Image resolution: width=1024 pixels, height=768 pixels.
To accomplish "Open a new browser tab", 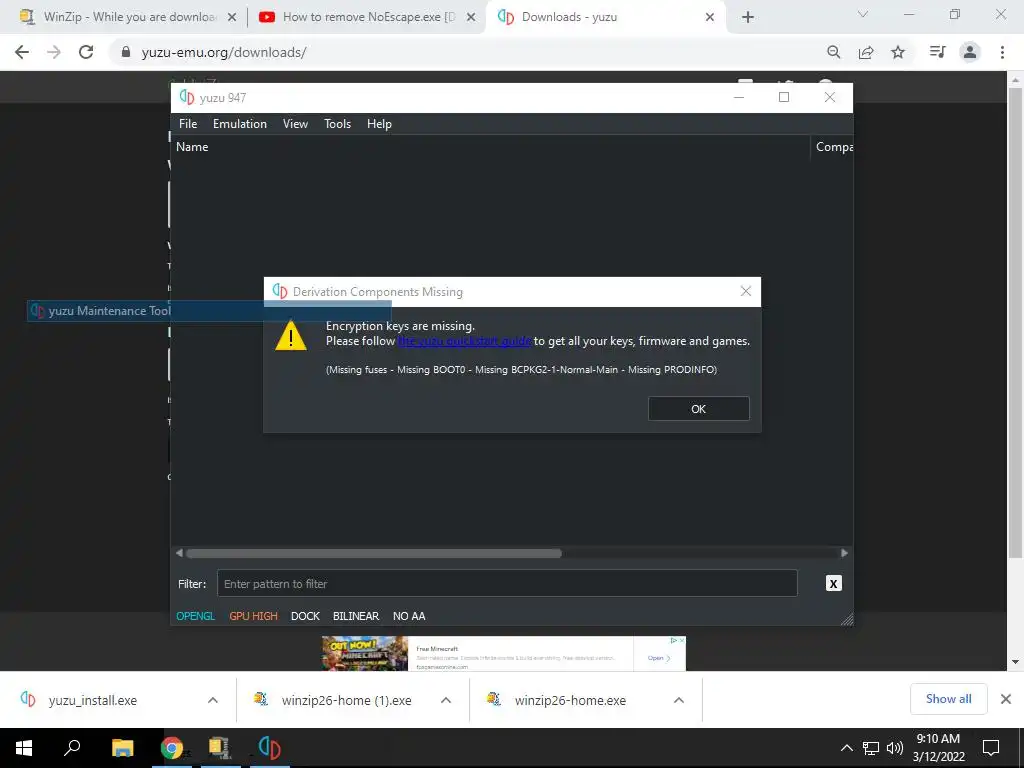I will [748, 18].
